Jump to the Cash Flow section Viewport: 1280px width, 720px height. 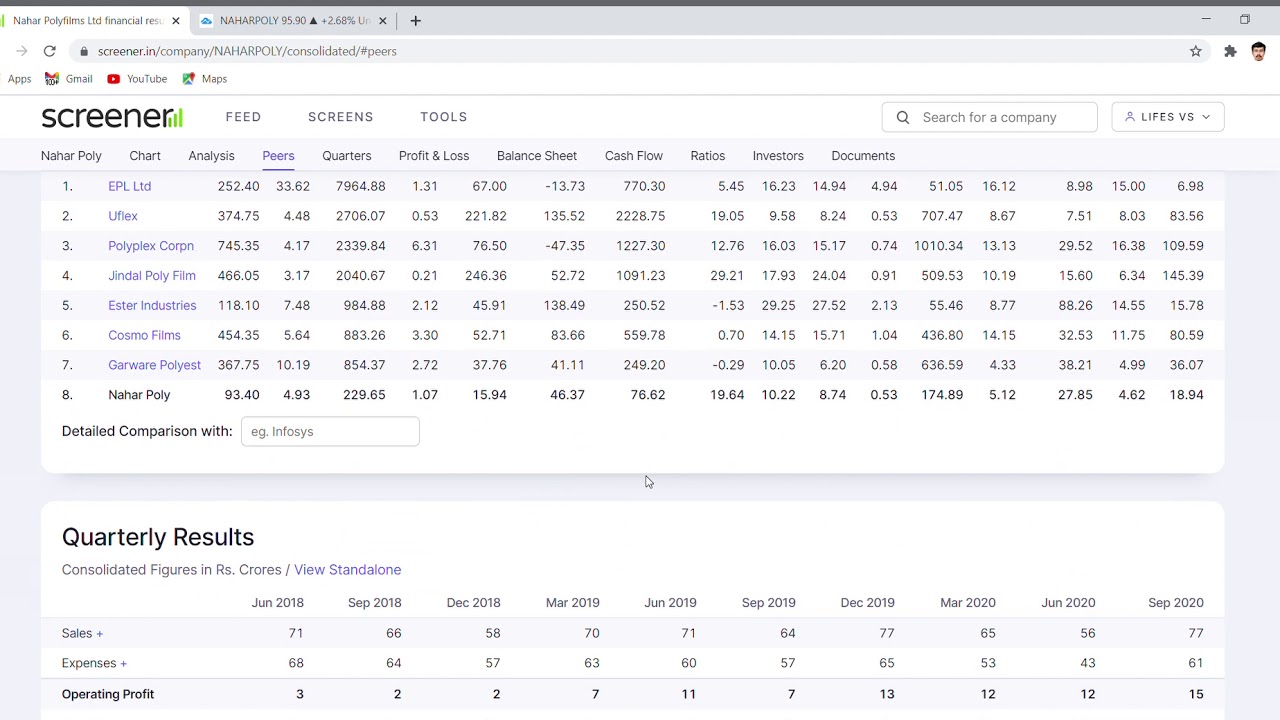pyautogui.click(x=634, y=156)
